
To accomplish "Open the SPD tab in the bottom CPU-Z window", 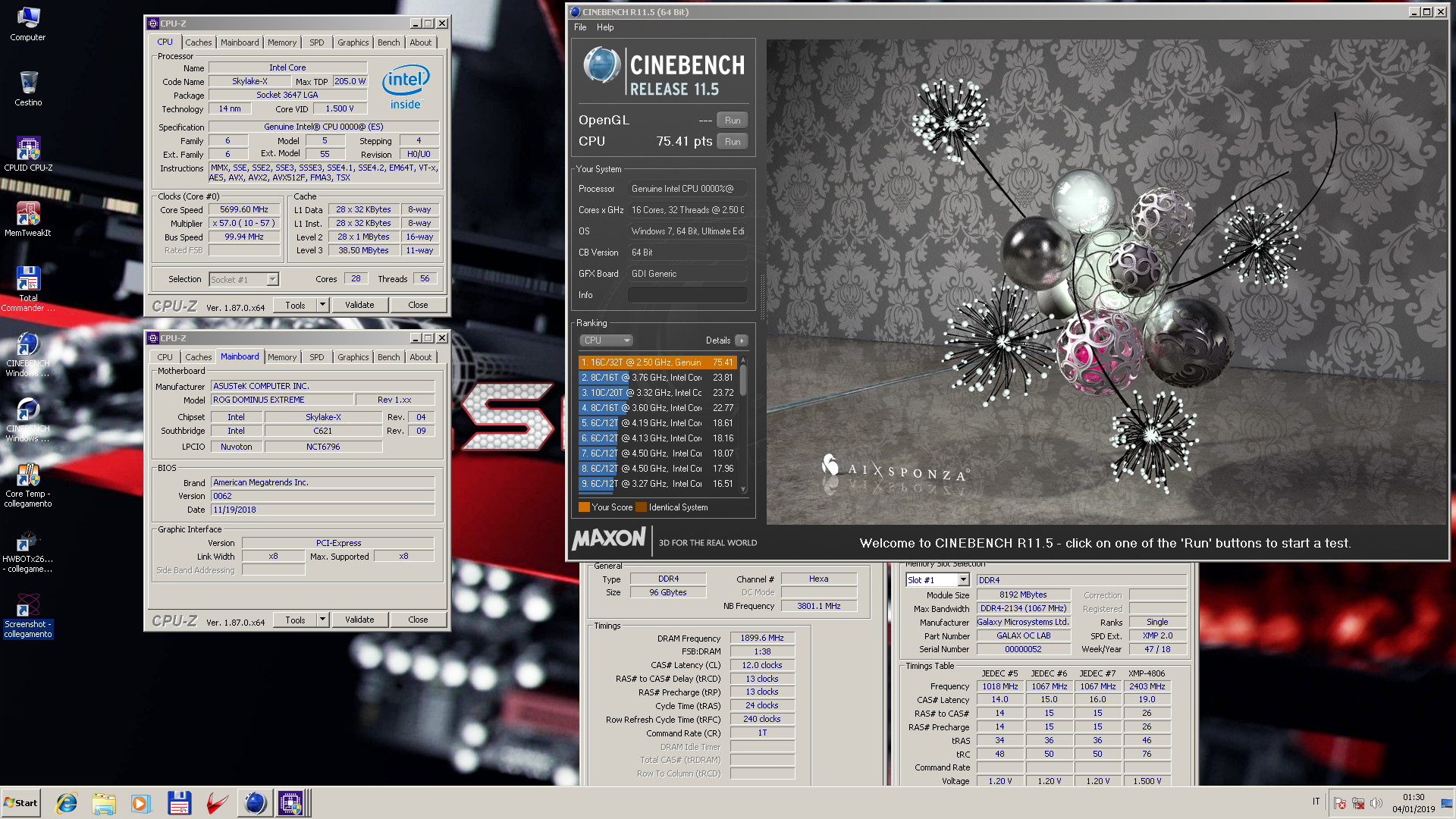I will [317, 357].
